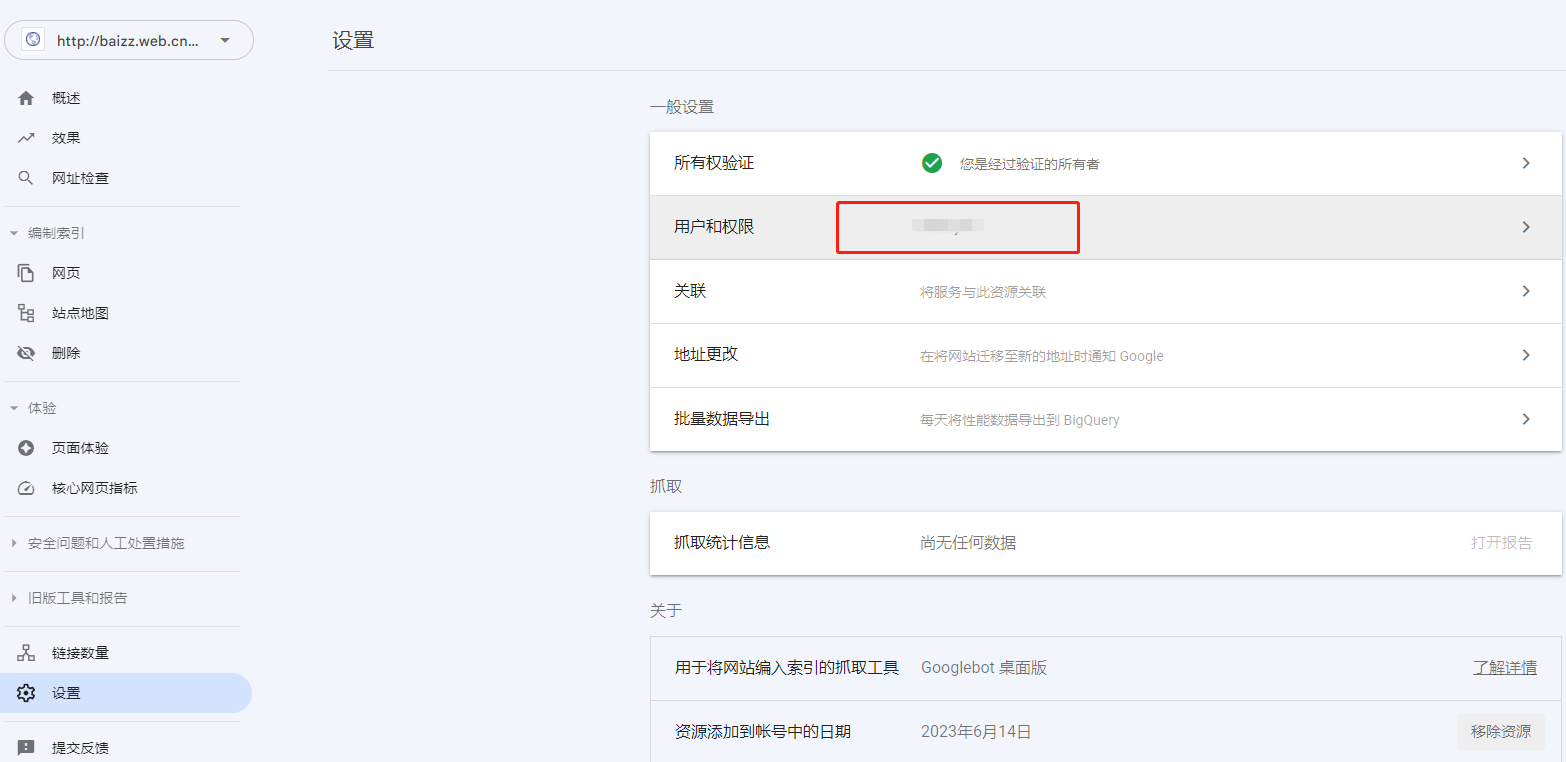Click the 设置 page title
The image size is (1566, 762).
(353, 41)
